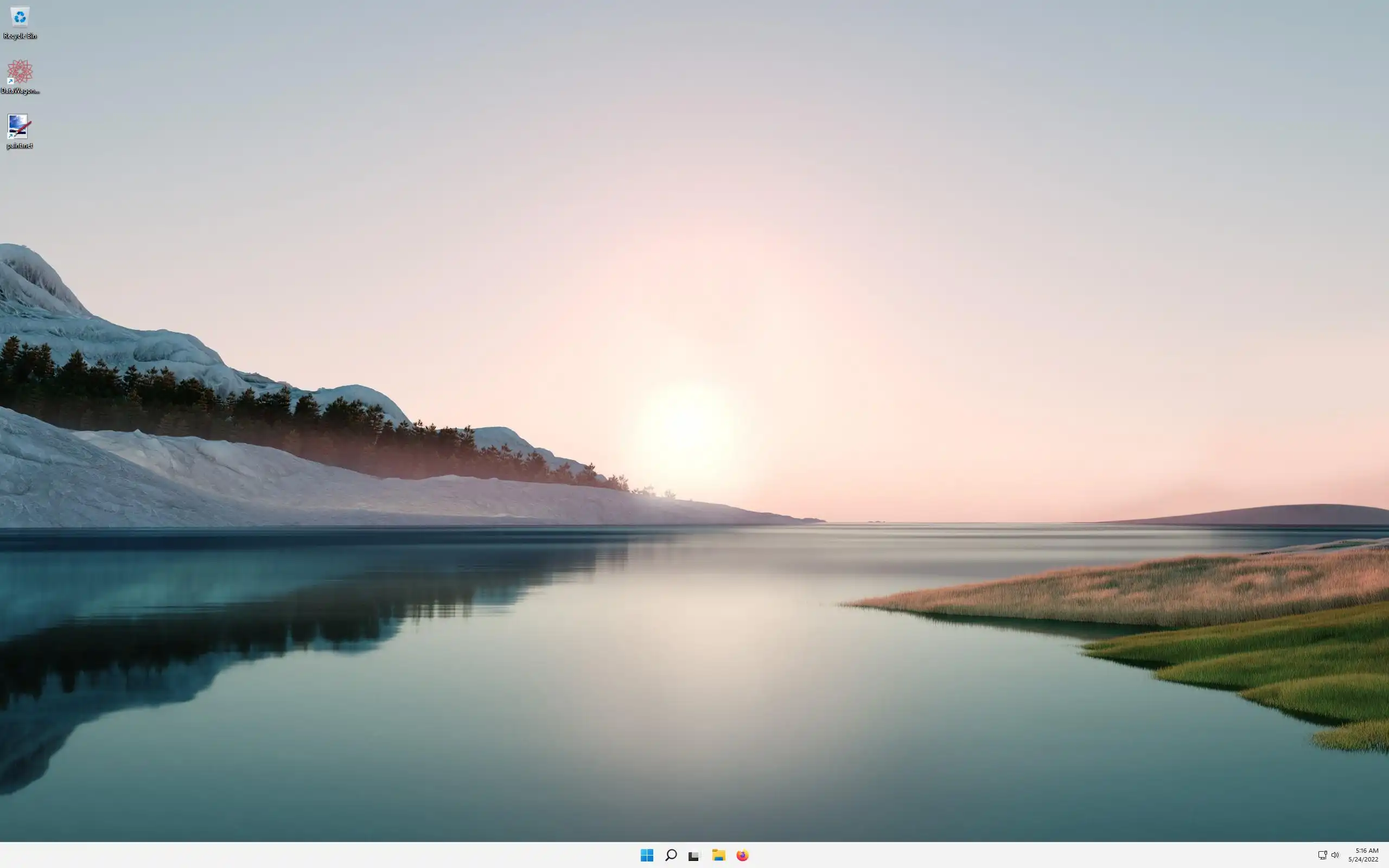This screenshot has width=1389, height=868.
Task: Open the Windows Start menu
Action: [x=647, y=855]
